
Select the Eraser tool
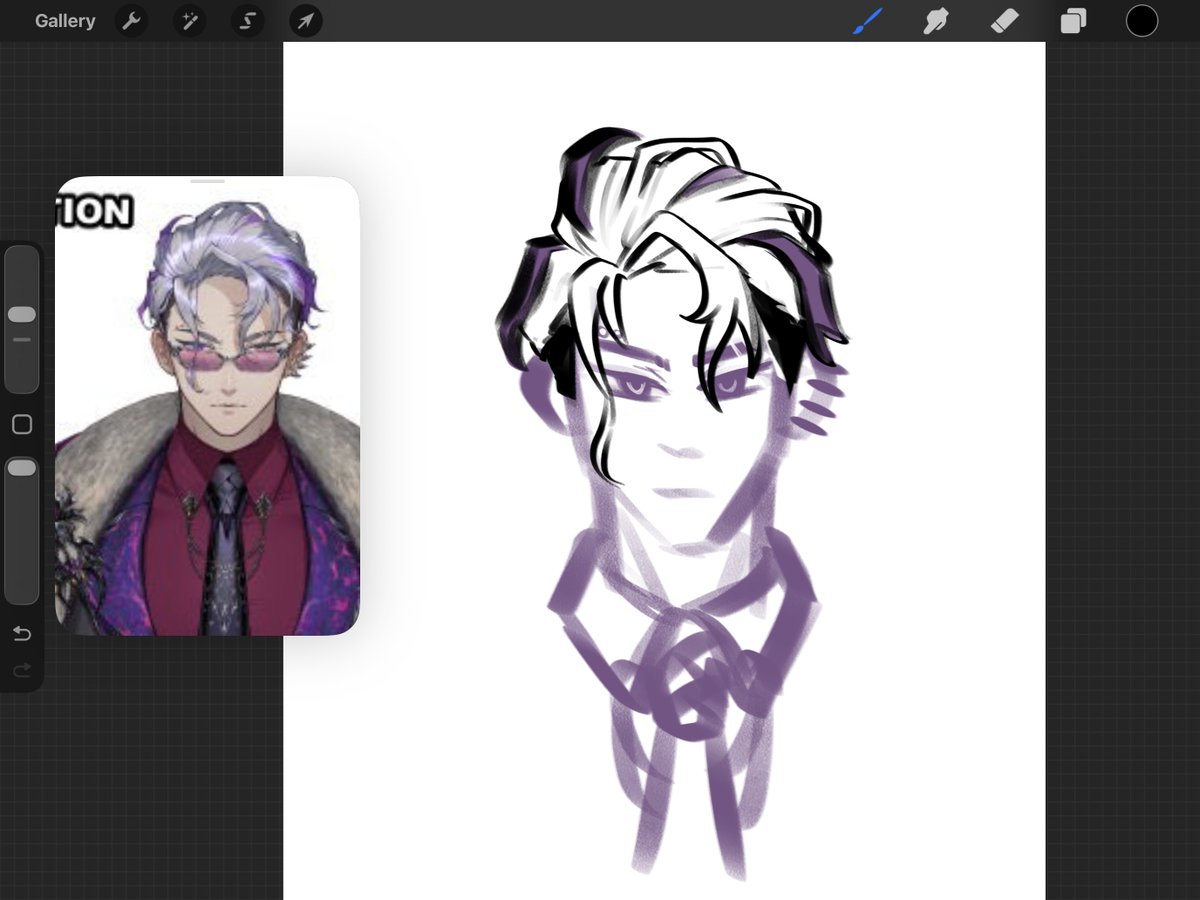[x=1004, y=21]
